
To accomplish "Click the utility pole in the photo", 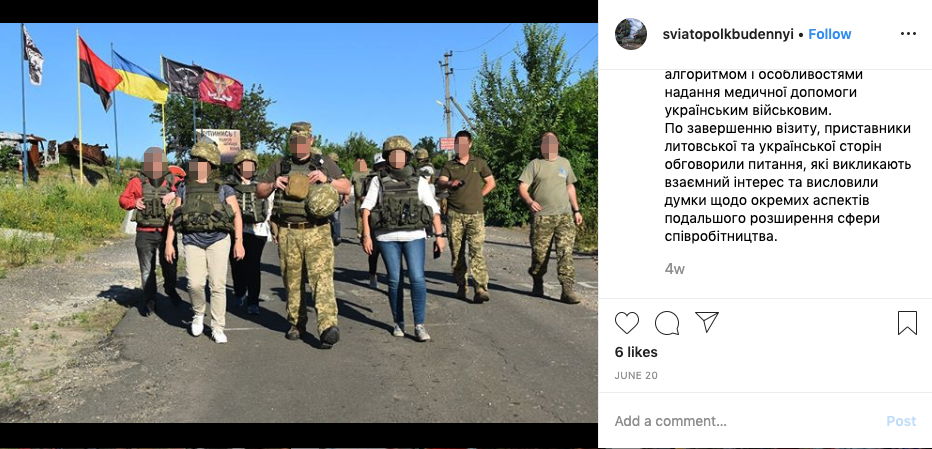I will pyautogui.click(x=448, y=94).
